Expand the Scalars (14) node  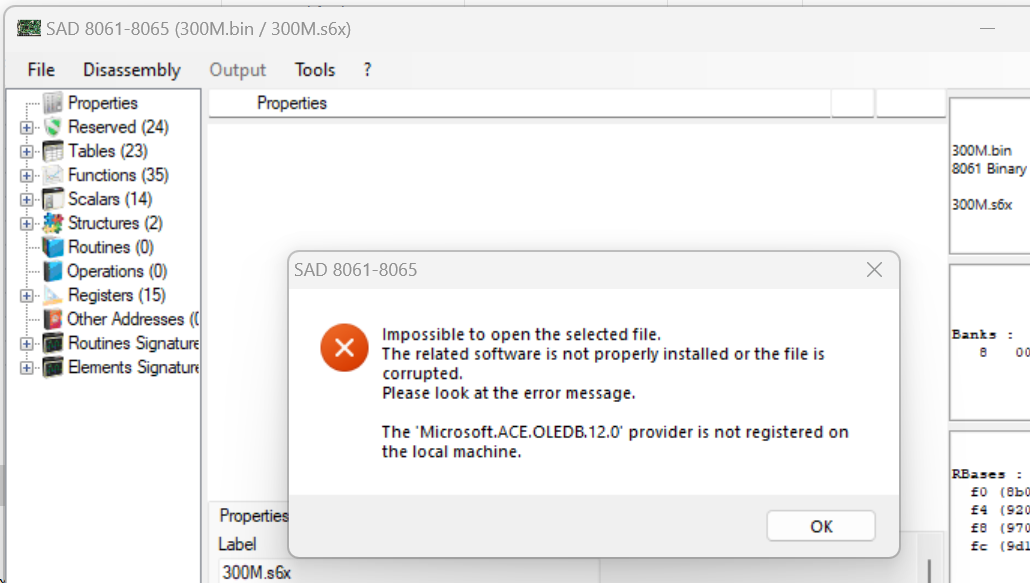(26, 200)
